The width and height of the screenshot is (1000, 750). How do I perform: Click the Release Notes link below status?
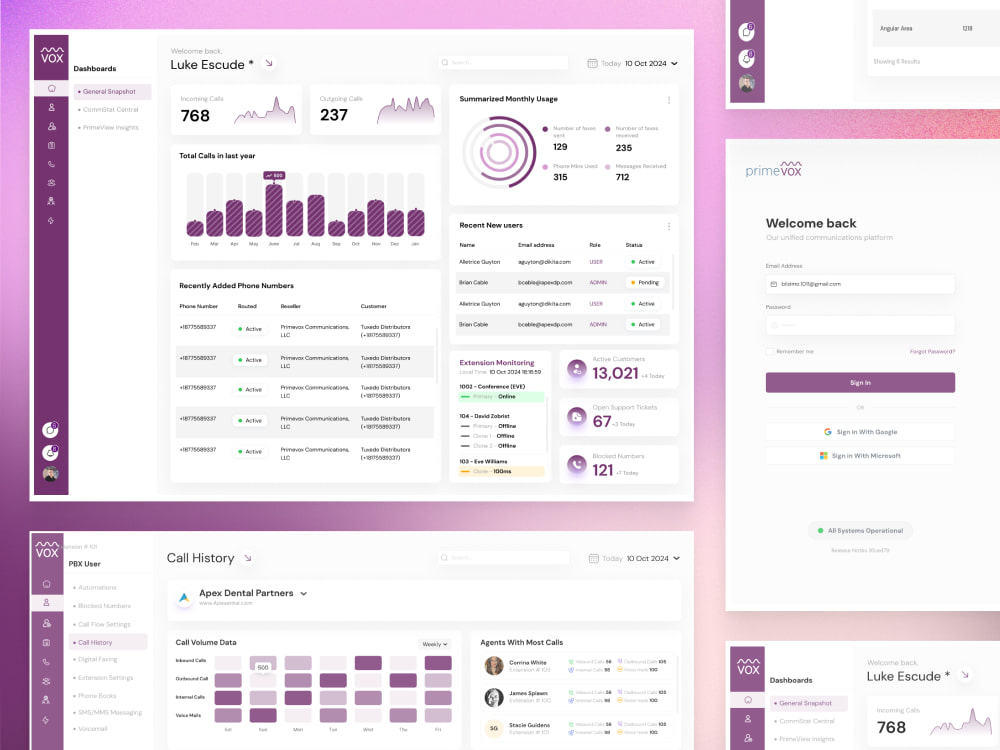[x=860, y=550]
